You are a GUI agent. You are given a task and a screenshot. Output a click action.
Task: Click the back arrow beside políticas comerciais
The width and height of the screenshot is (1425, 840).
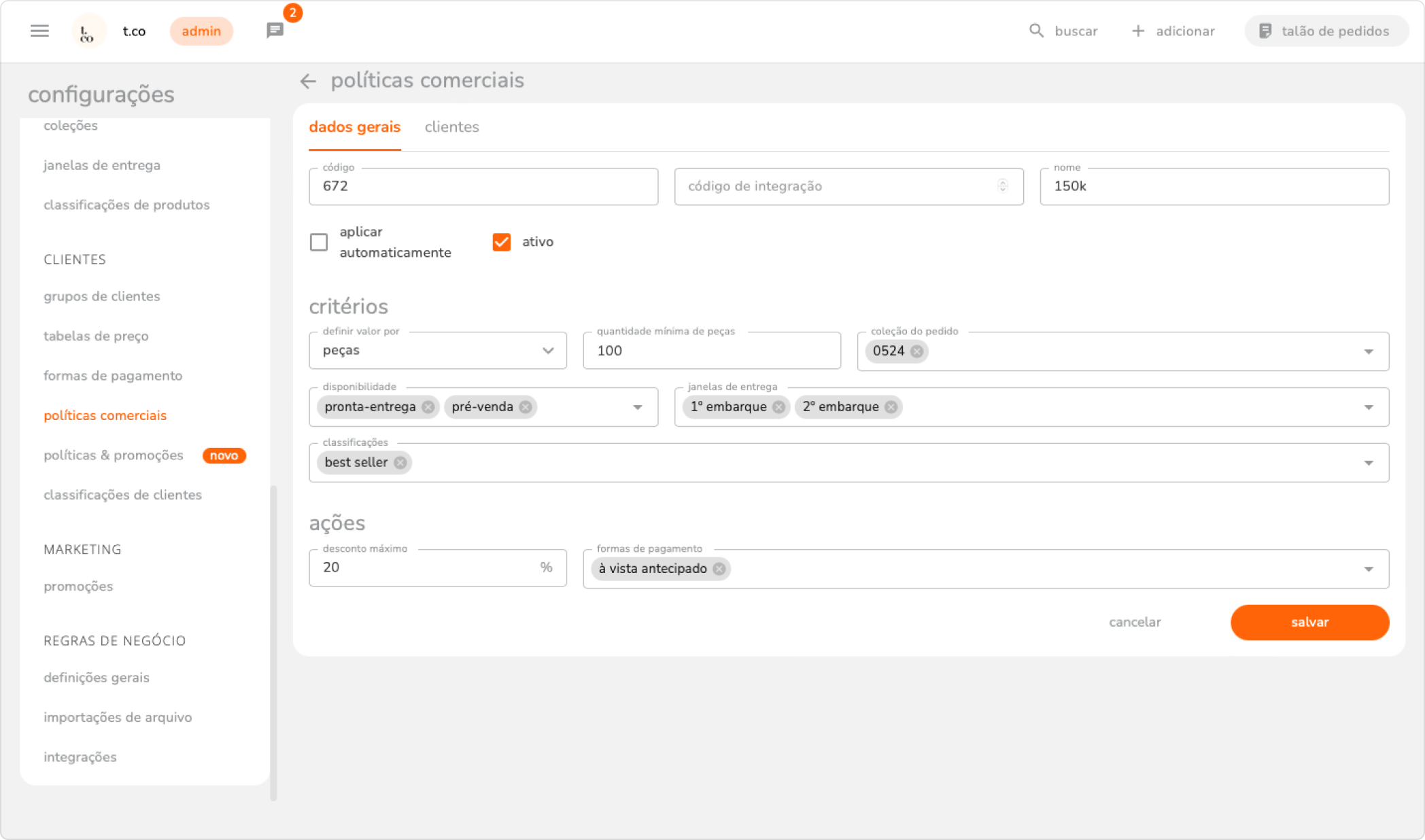click(x=308, y=82)
